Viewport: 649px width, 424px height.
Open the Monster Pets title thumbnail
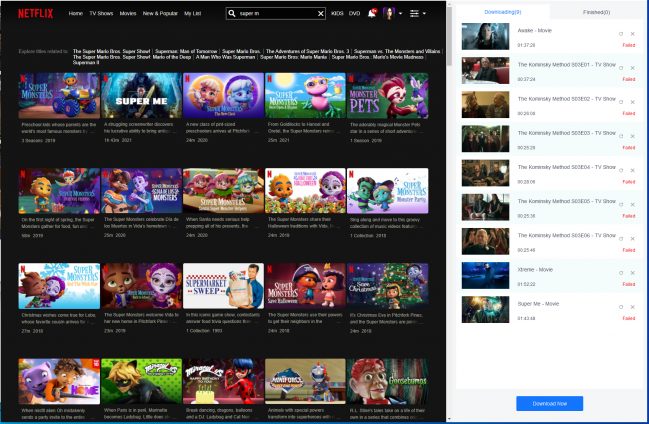point(388,96)
